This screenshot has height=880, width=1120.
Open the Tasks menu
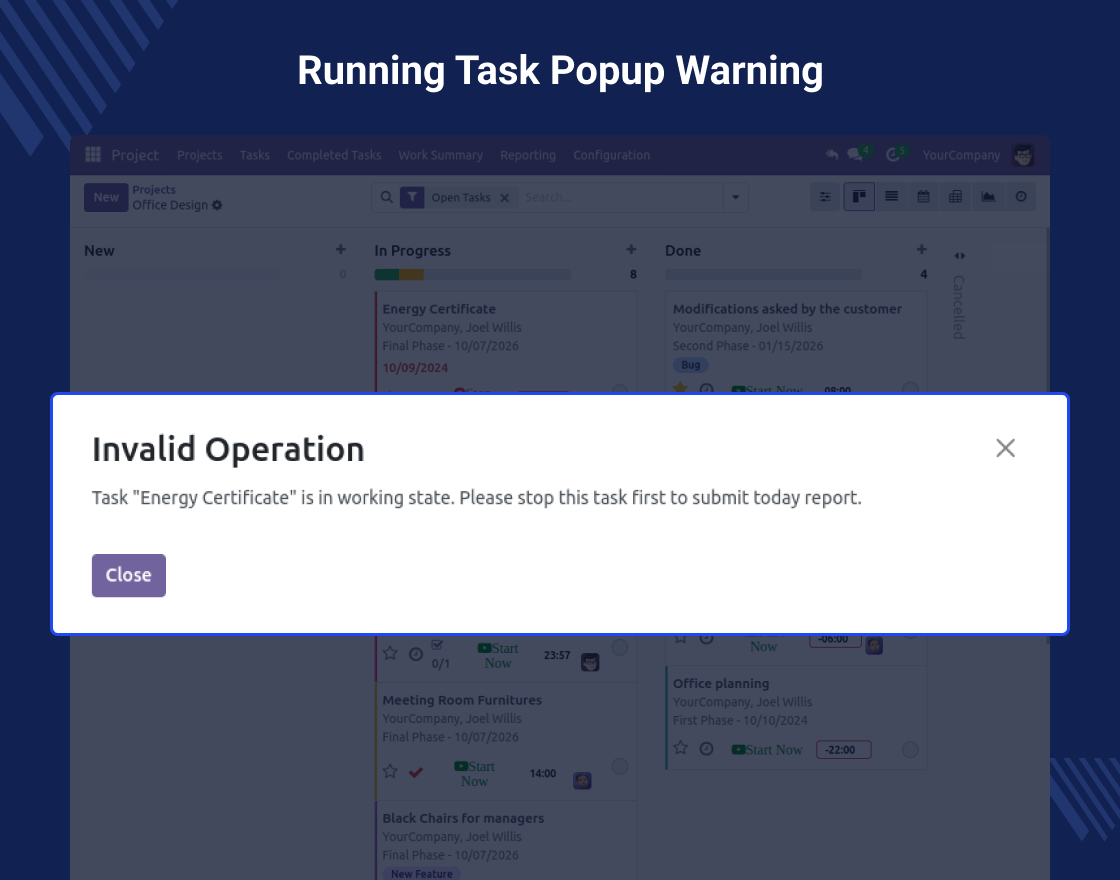[254, 155]
